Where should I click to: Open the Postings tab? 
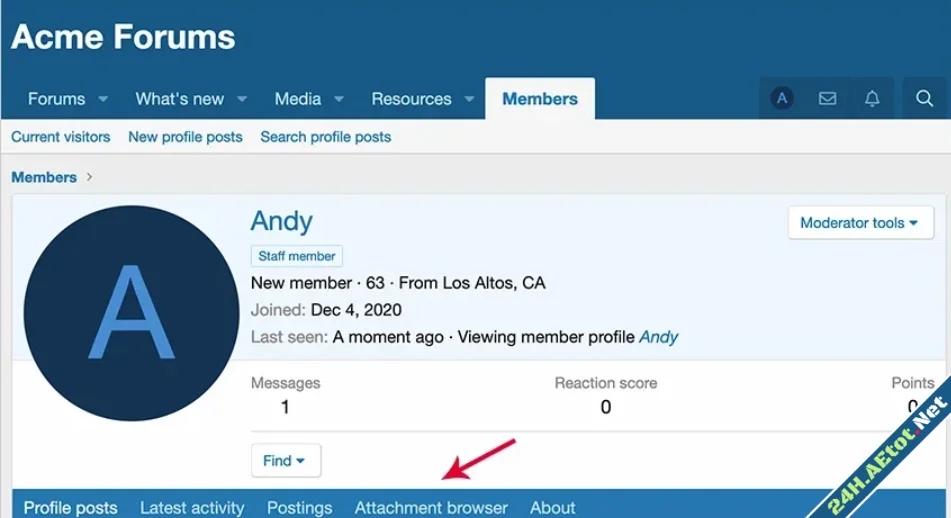[299, 507]
